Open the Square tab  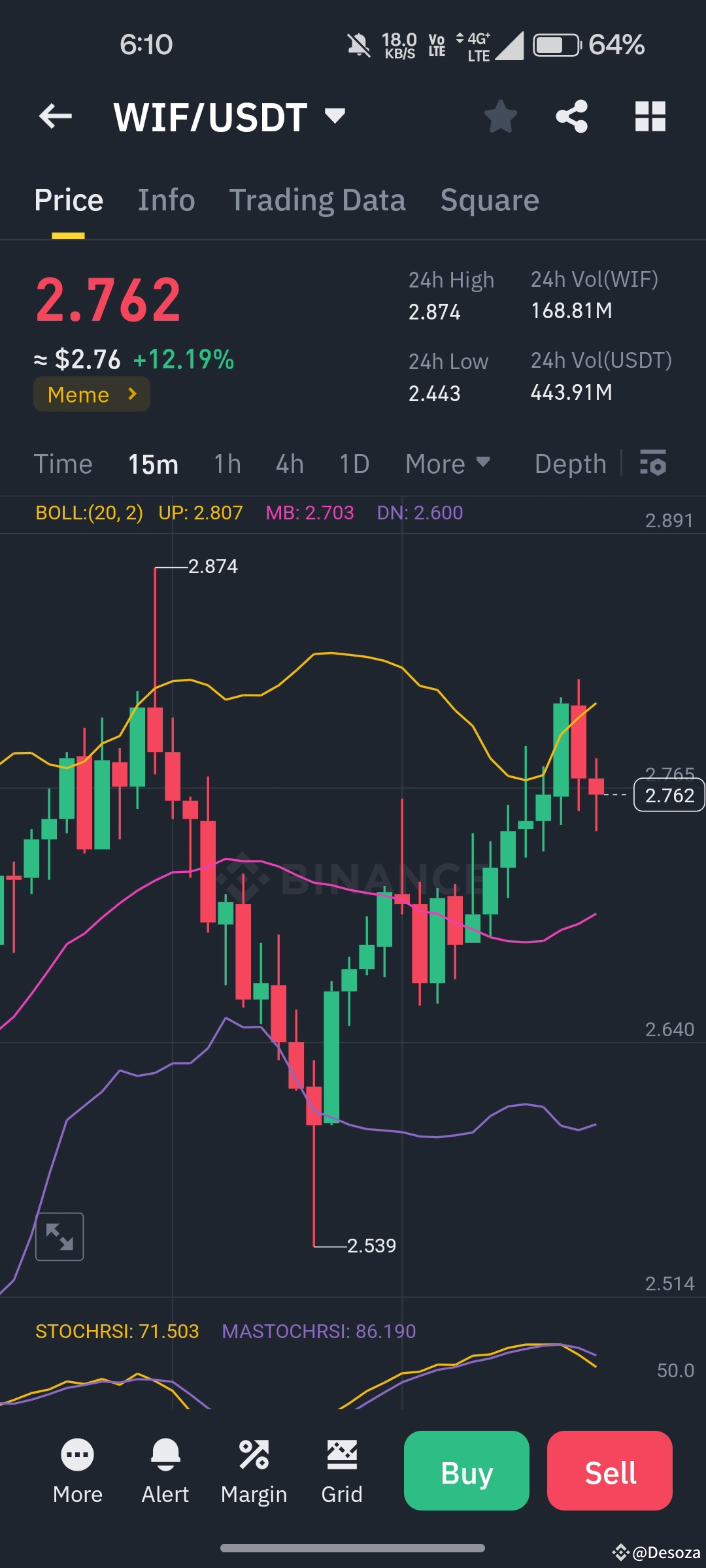click(x=490, y=199)
